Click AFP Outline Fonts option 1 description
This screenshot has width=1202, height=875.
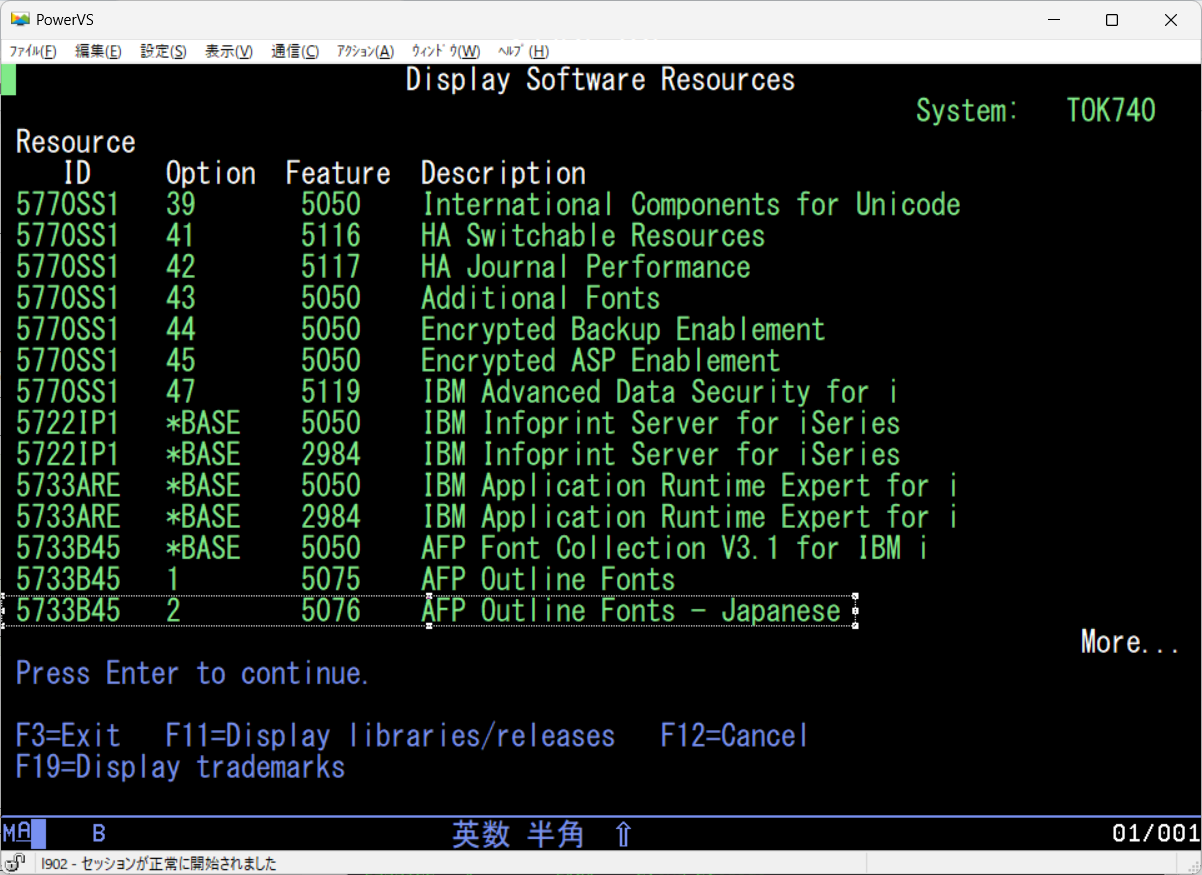[x=548, y=579]
